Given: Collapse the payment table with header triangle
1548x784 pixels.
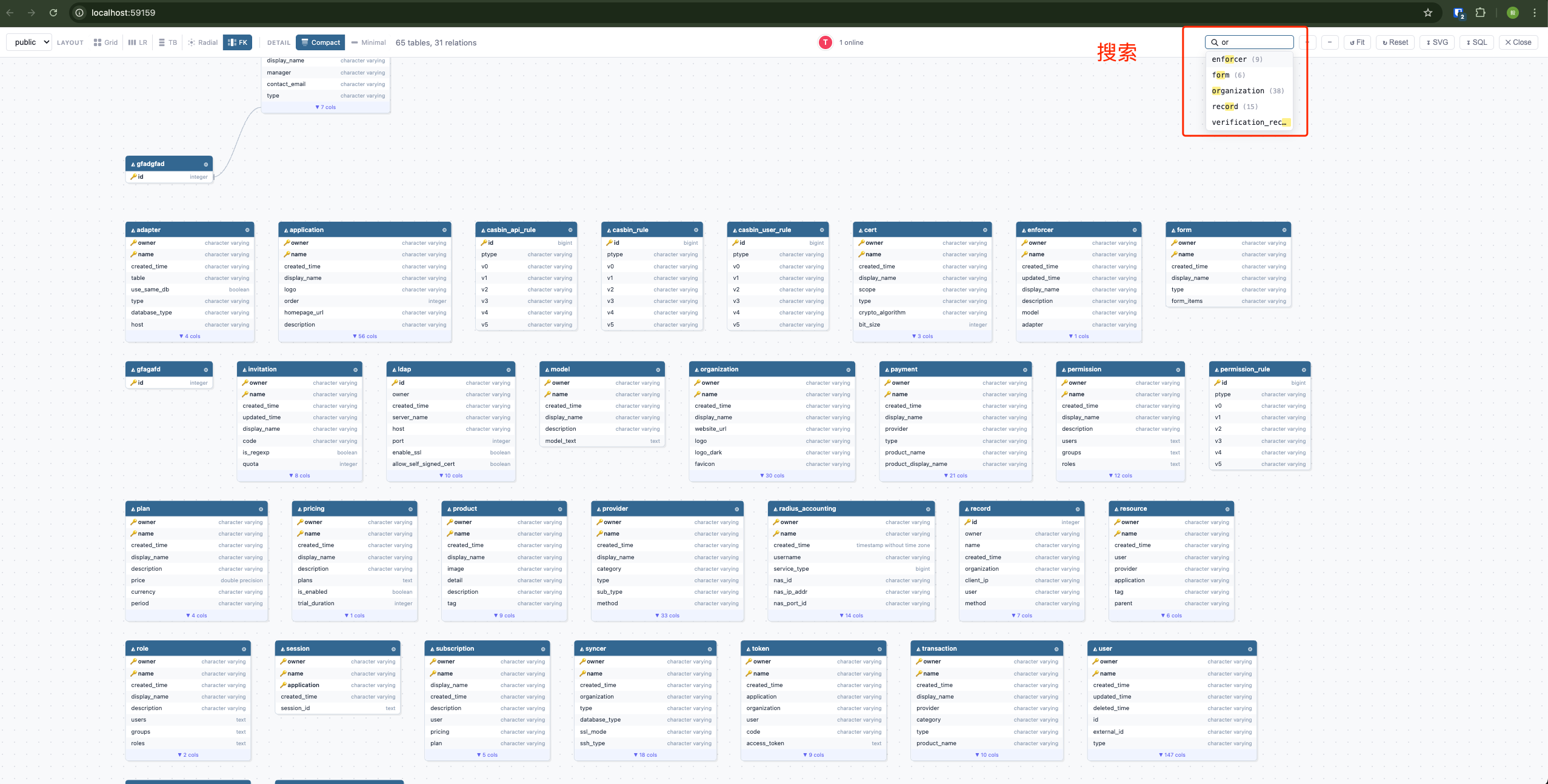Looking at the screenshot, I should [887, 370].
